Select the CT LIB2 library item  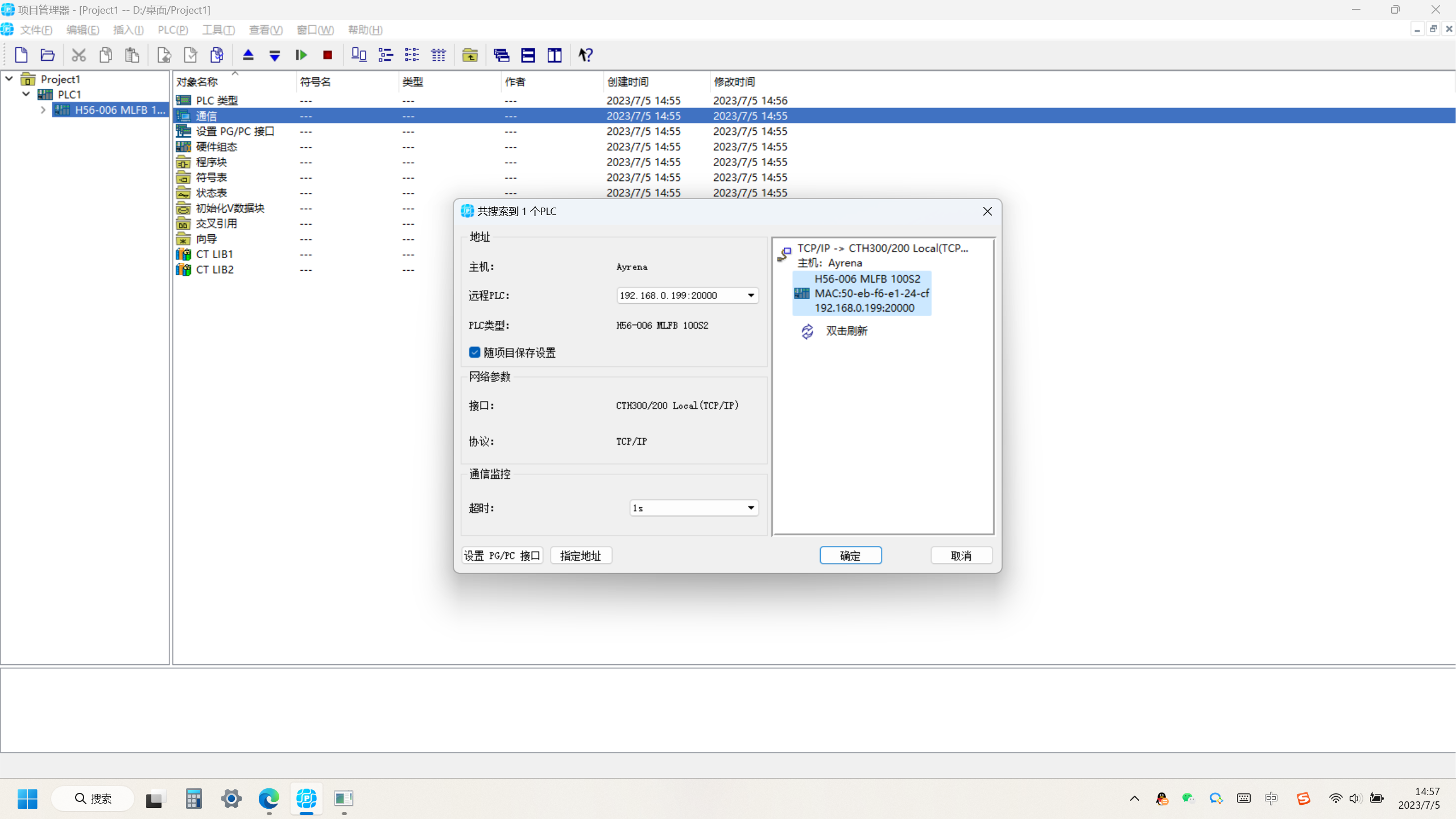(x=214, y=270)
